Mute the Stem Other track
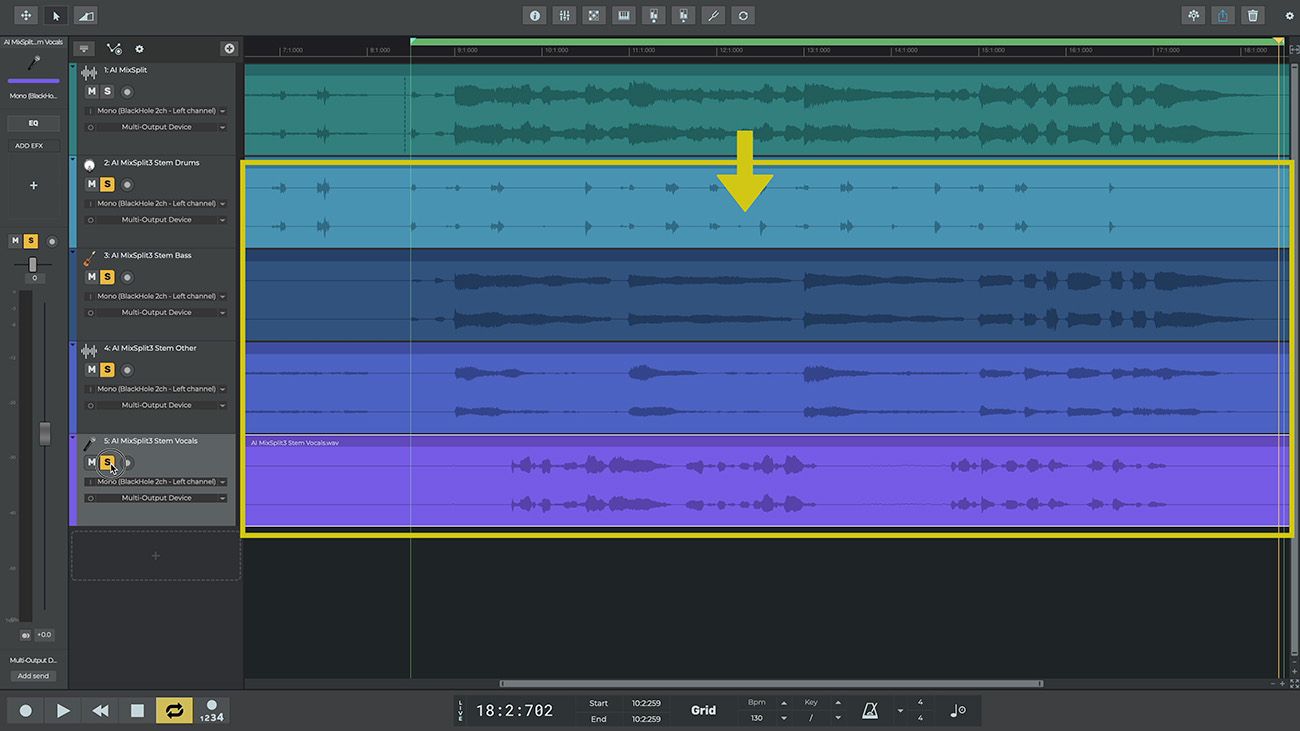The width and height of the screenshot is (1300, 731). click(x=92, y=370)
